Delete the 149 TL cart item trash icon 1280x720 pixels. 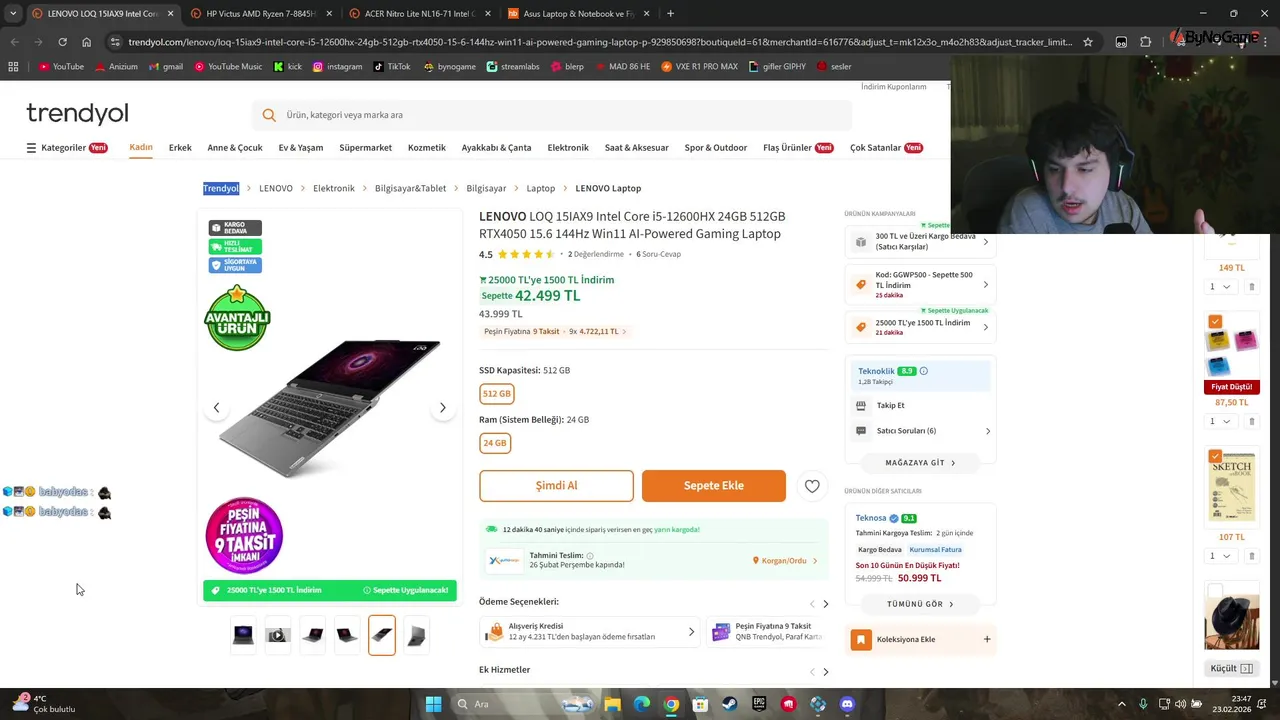point(1251,287)
